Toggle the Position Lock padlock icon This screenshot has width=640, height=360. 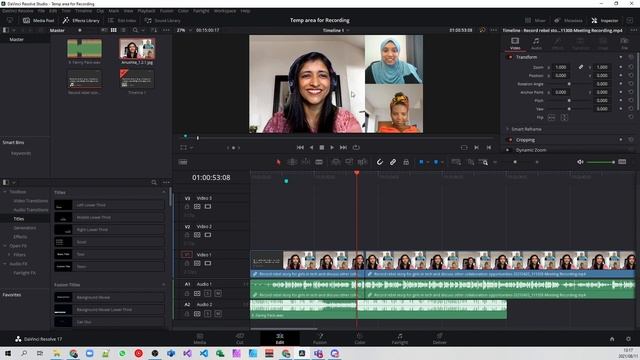point(406,162)
